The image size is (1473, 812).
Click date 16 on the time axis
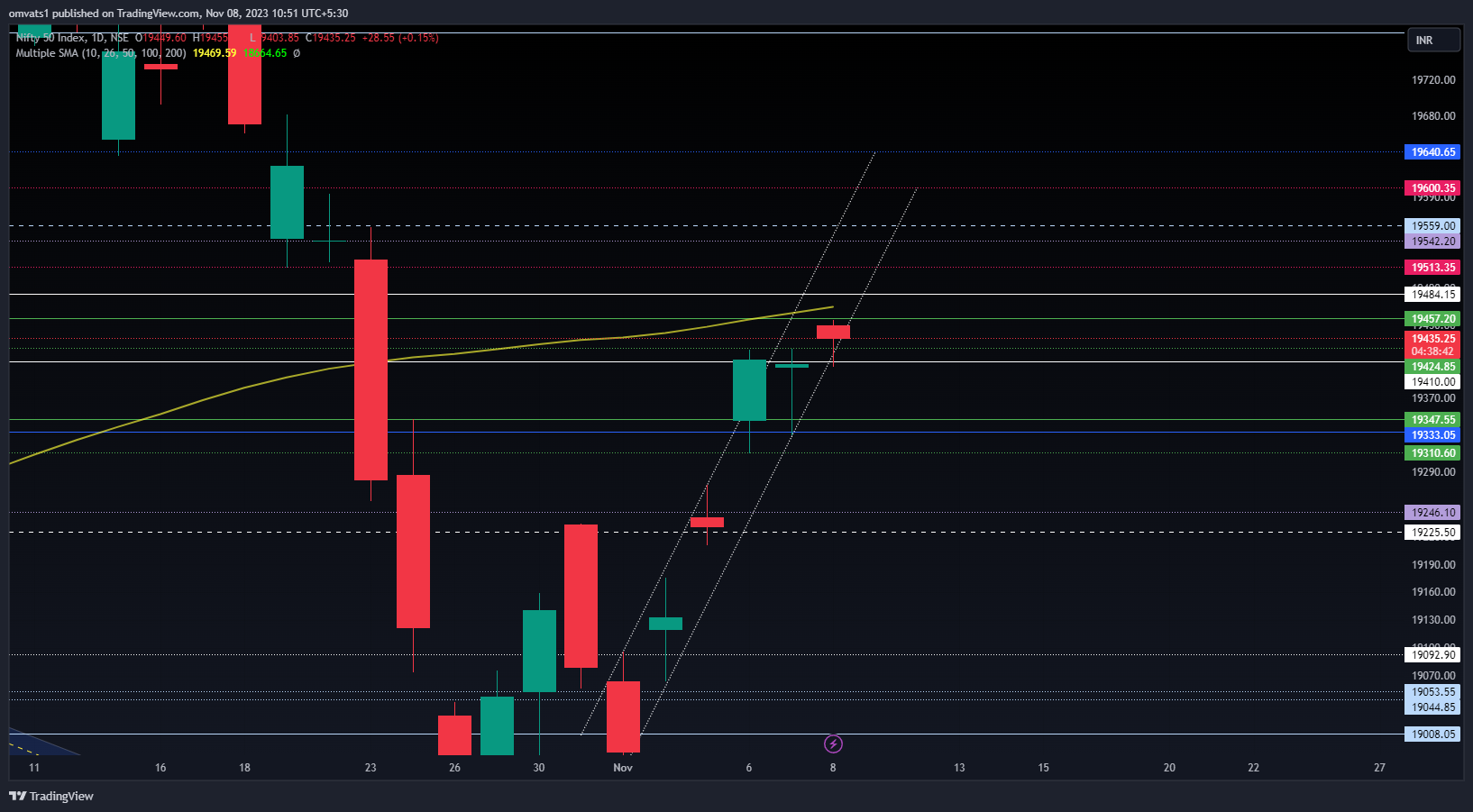click(x=160, y=768)
